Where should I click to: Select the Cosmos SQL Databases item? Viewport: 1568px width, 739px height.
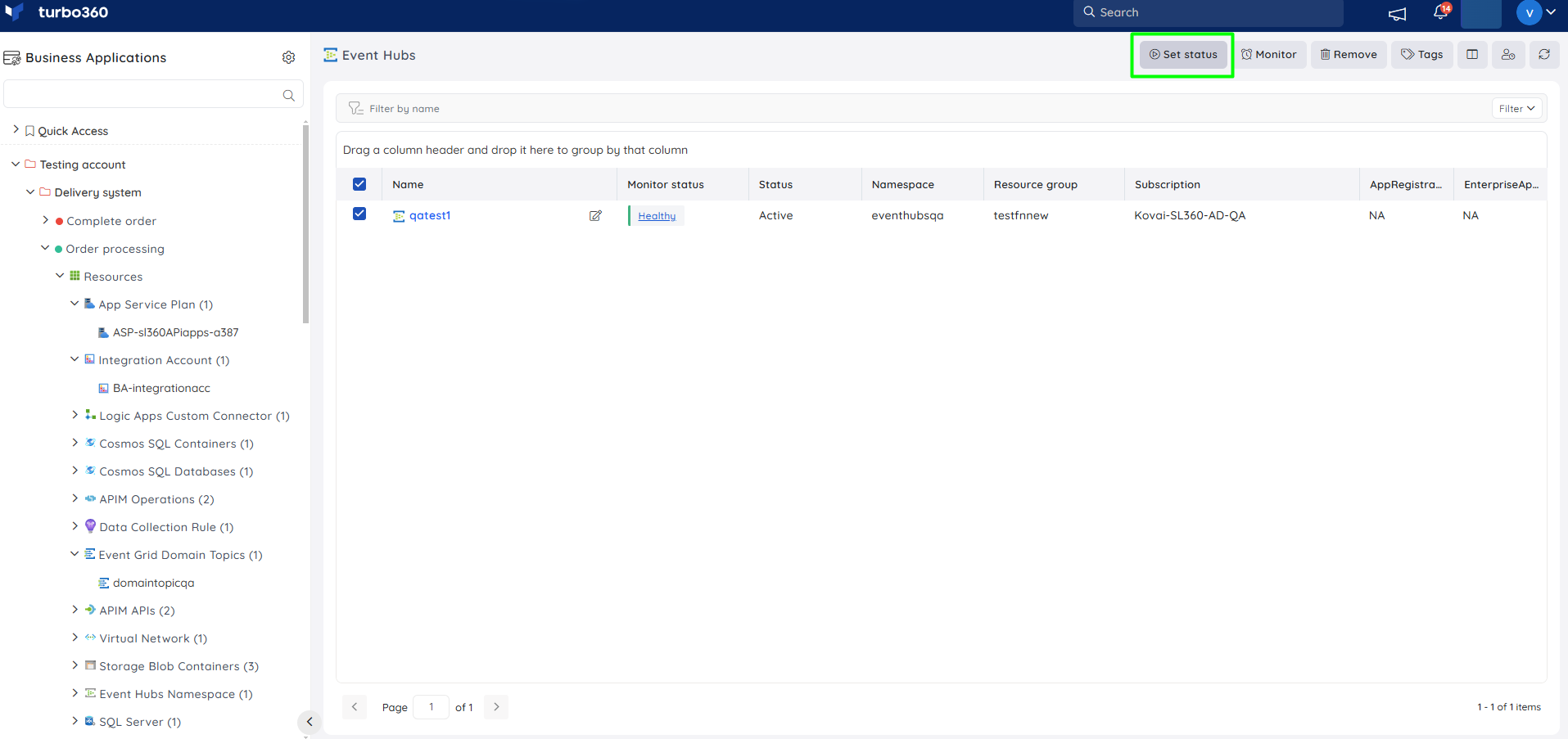(176, 471)
